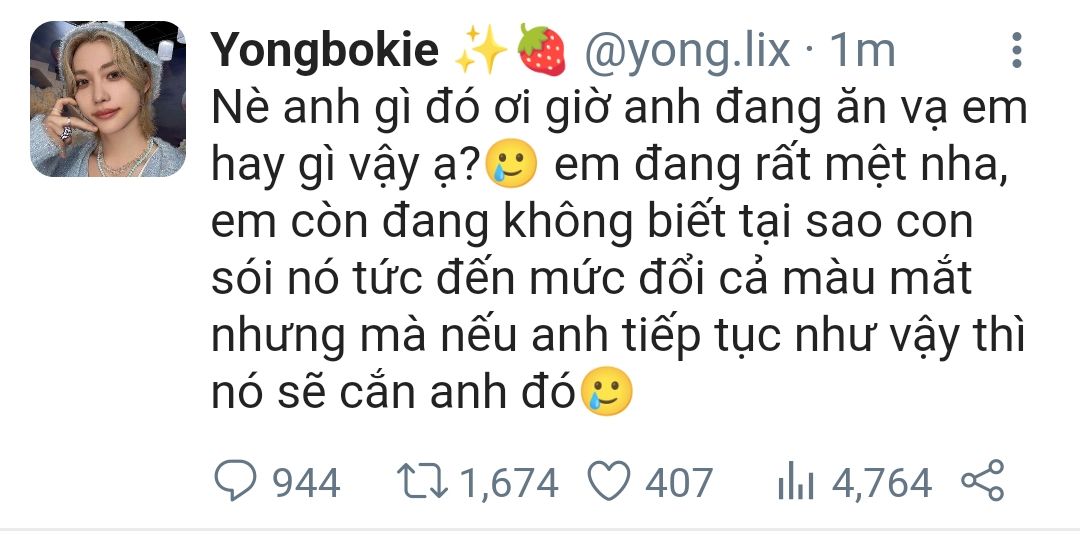Open Yongbokie's profile picture
1080x535 pixels.
pos(108,98)
